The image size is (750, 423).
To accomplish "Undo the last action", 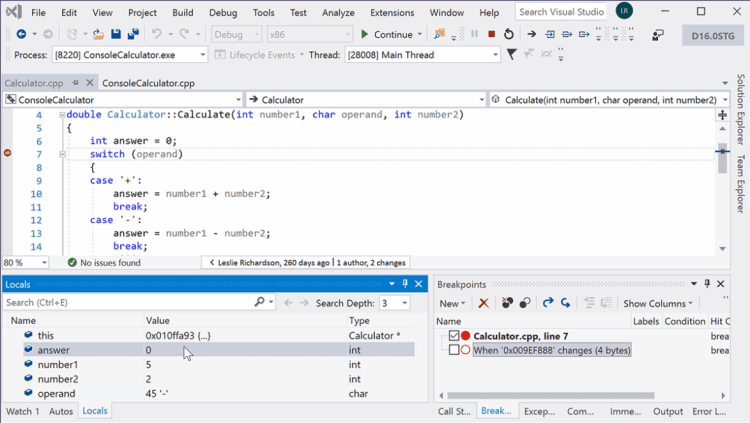I will point(156,34).
